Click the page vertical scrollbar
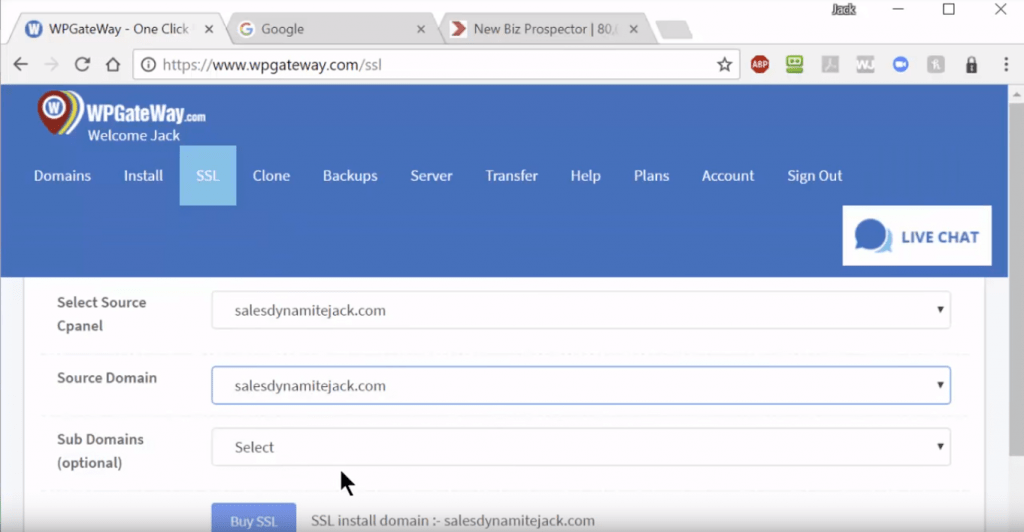This screenshot has width=1024, height=532. [1016, 281]
